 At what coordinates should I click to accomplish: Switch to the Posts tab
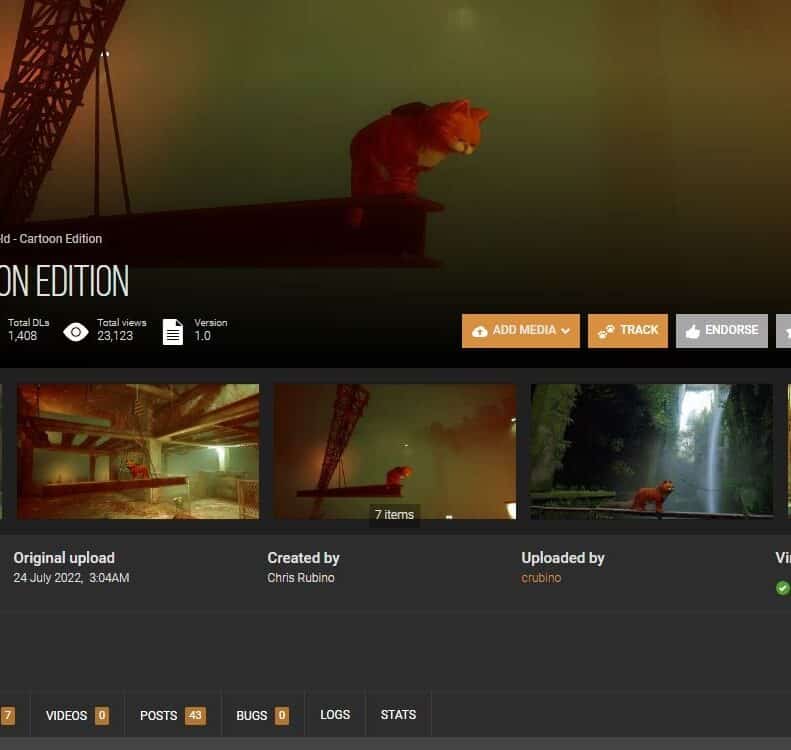(173, 715)
